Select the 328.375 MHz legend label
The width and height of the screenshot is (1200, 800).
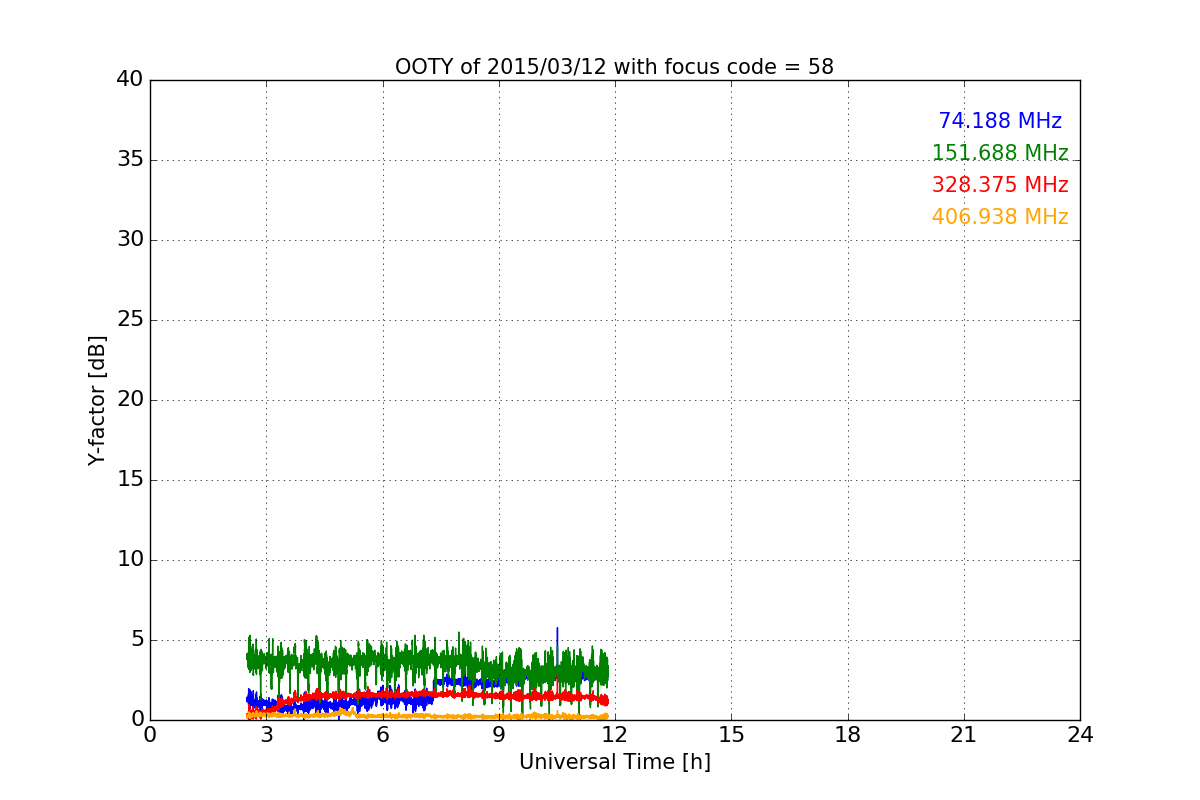point(1000,185)
